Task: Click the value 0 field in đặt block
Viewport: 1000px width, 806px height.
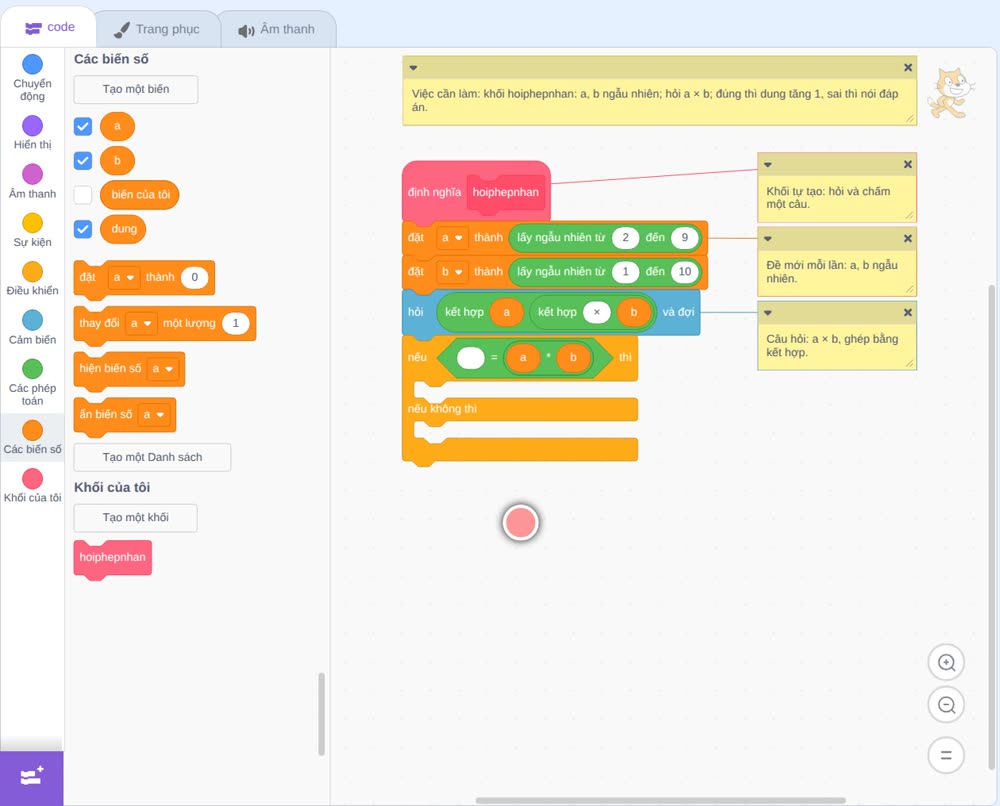Action: tap(195, 277)
